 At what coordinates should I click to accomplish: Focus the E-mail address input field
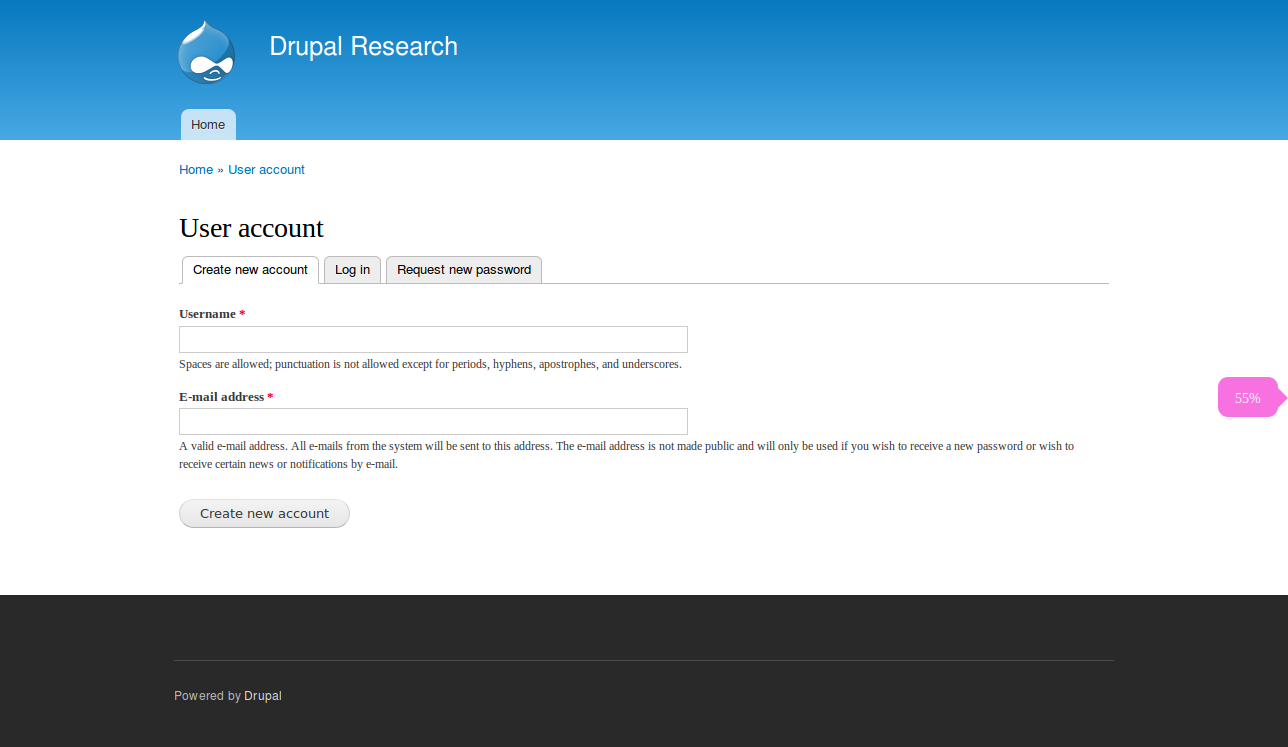click(433, 421)
